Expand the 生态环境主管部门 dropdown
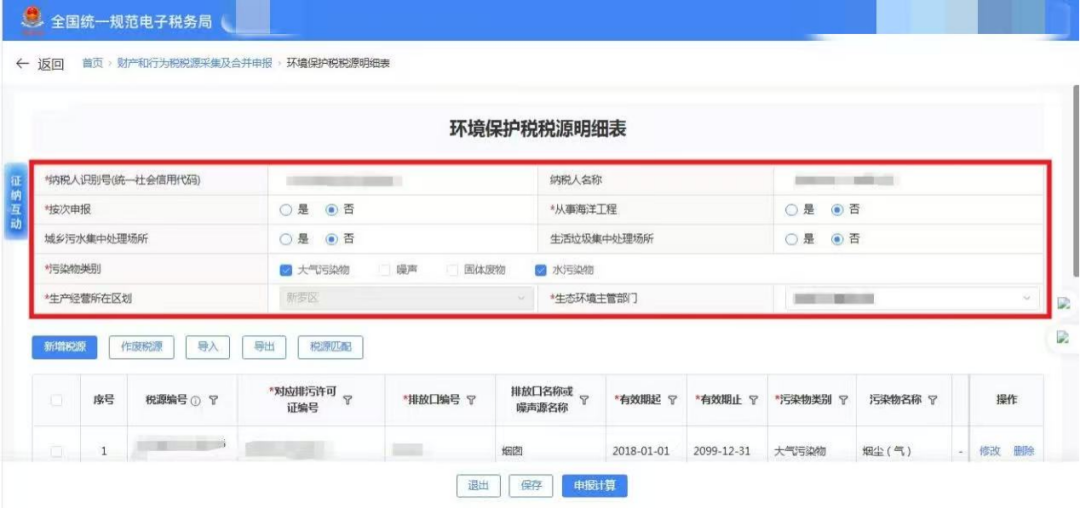Viewport: 1080px width, 508px height. [x=1026, y=298]
